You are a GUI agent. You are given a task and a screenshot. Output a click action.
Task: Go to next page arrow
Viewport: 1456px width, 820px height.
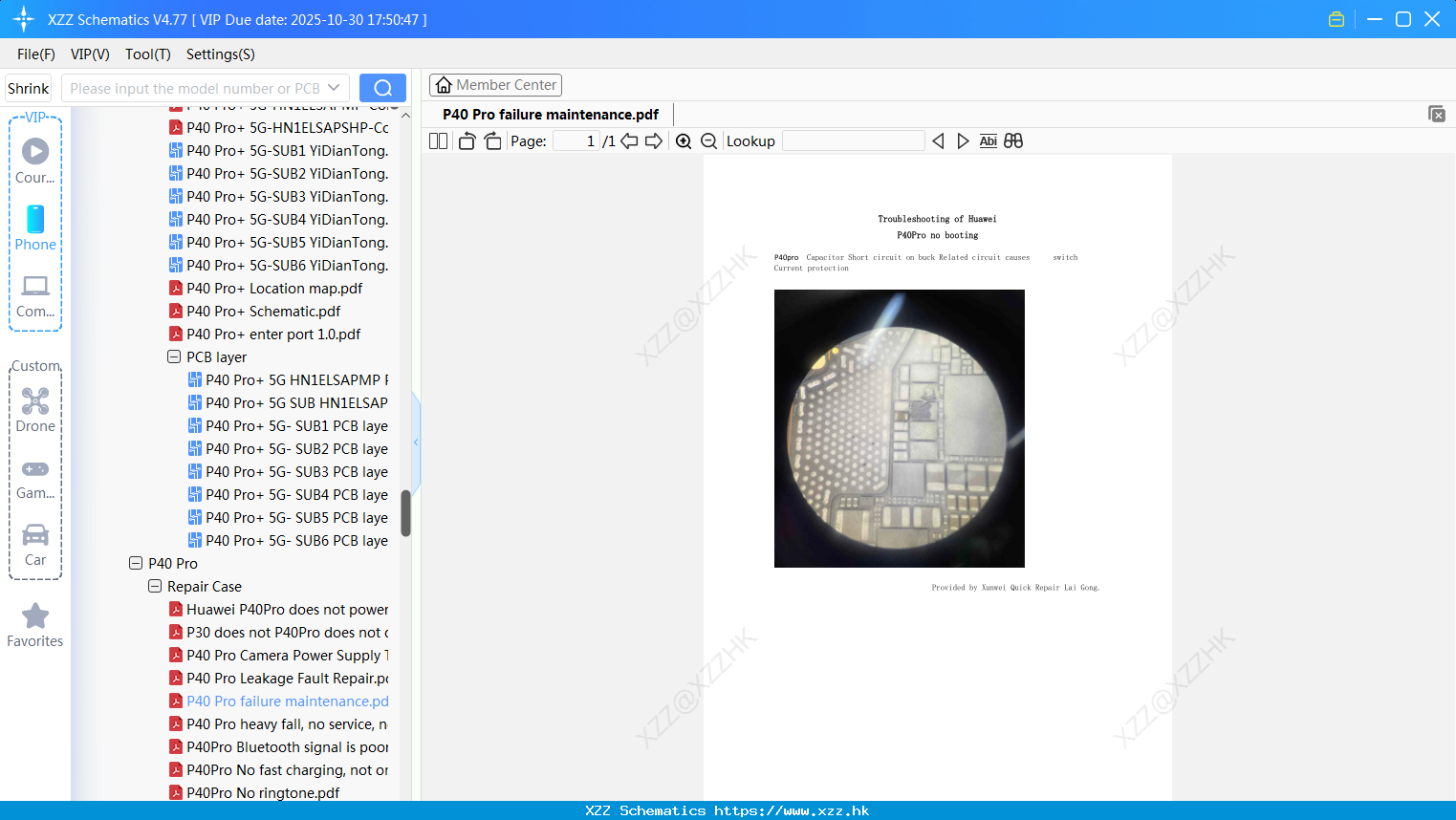click(x=654, y=141)
